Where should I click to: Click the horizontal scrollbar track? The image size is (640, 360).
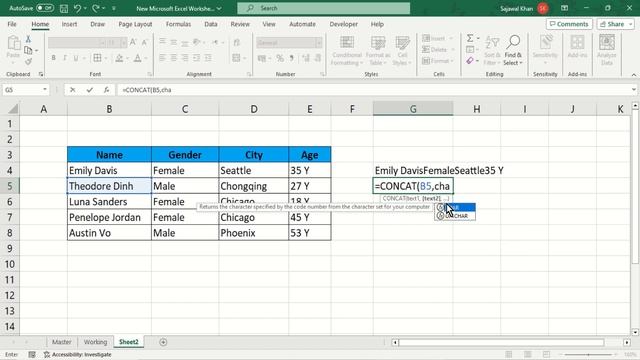501,342
